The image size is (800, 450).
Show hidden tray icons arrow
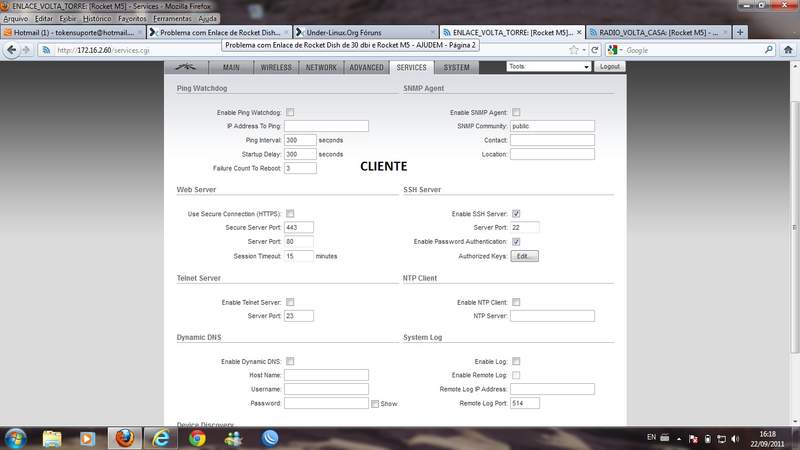(x=679, y=439)
